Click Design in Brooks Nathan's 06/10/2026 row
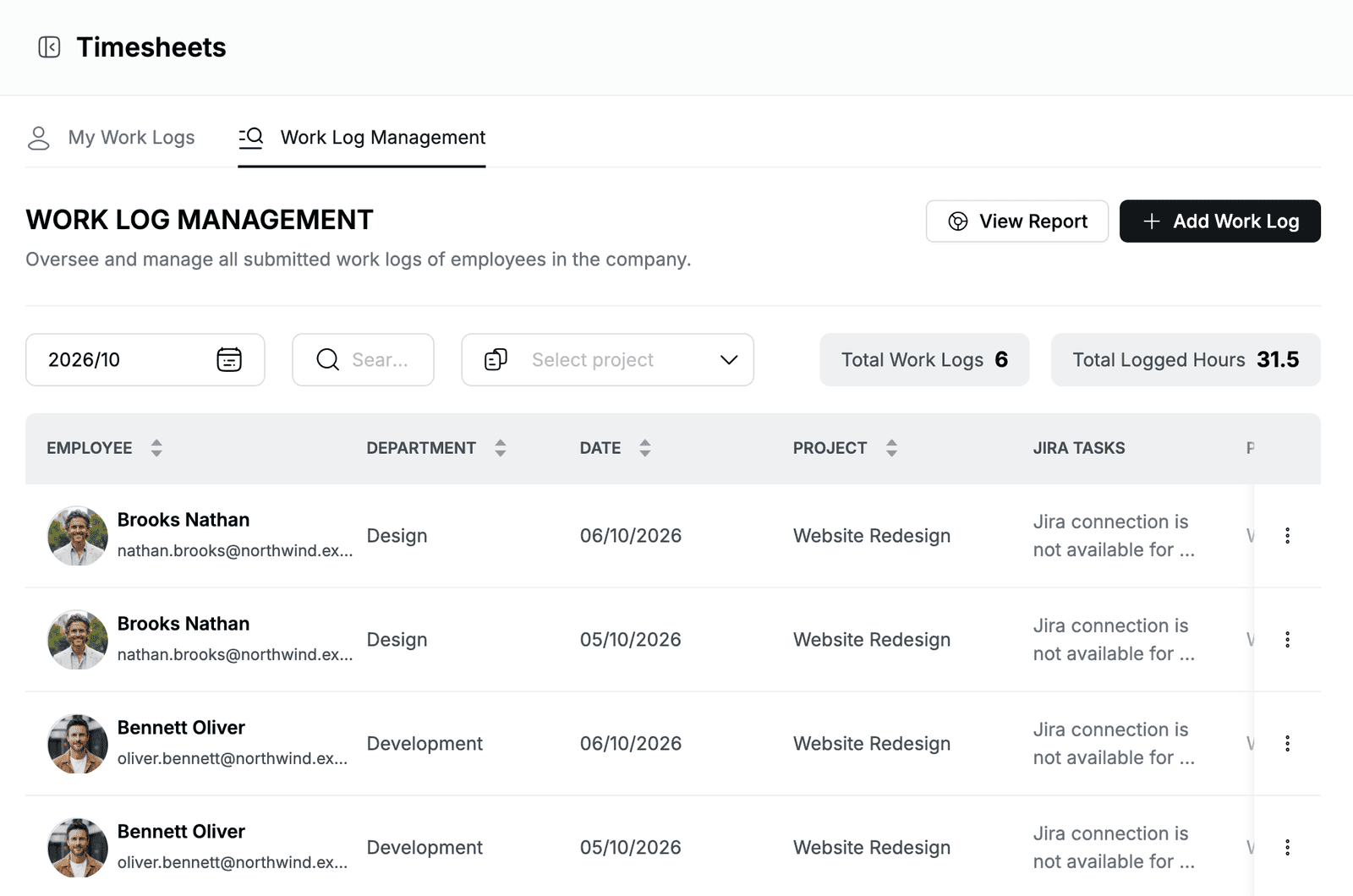Viewport: 1353px width, 896px height. (397, 536)
